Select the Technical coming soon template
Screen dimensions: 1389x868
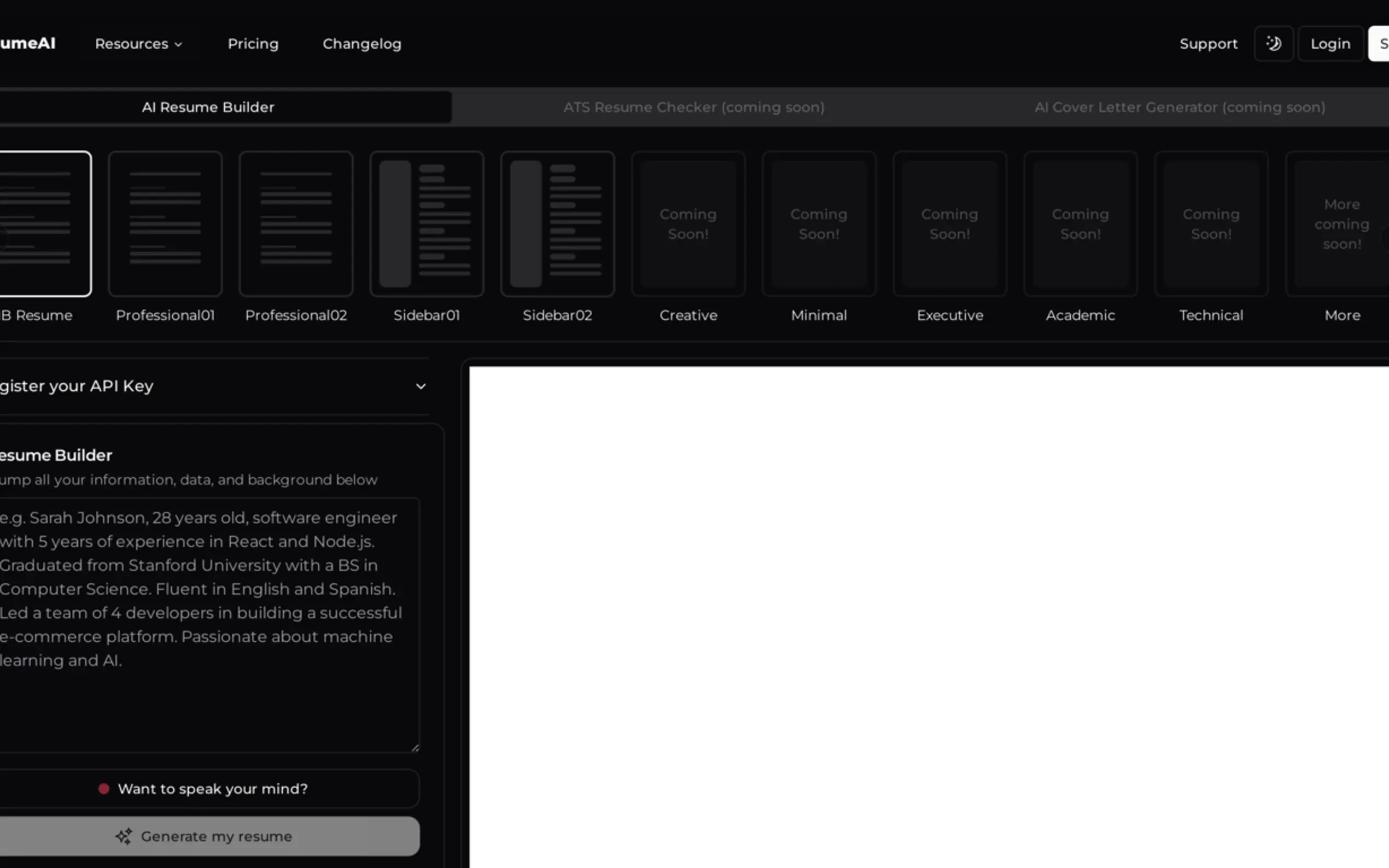point(1211,224)
